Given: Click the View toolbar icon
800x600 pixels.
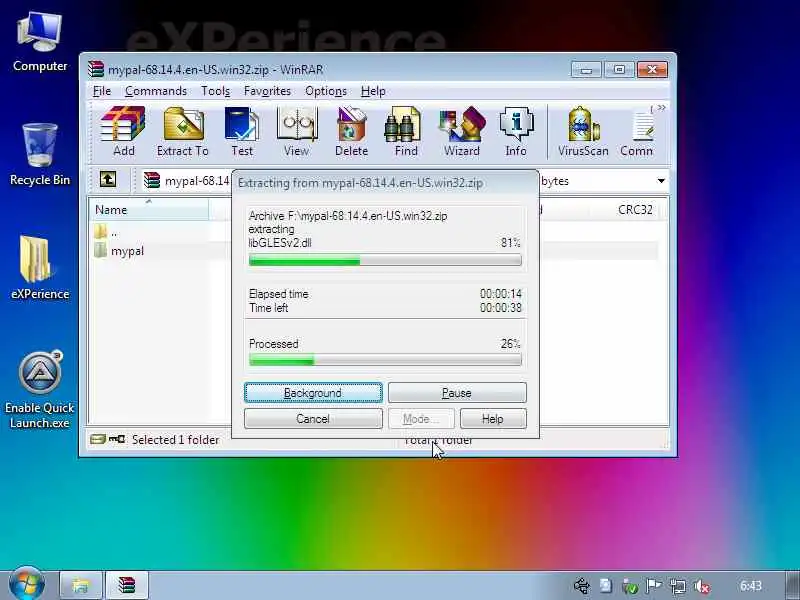Looking at the screenshot, I should (x=296, y=131).
